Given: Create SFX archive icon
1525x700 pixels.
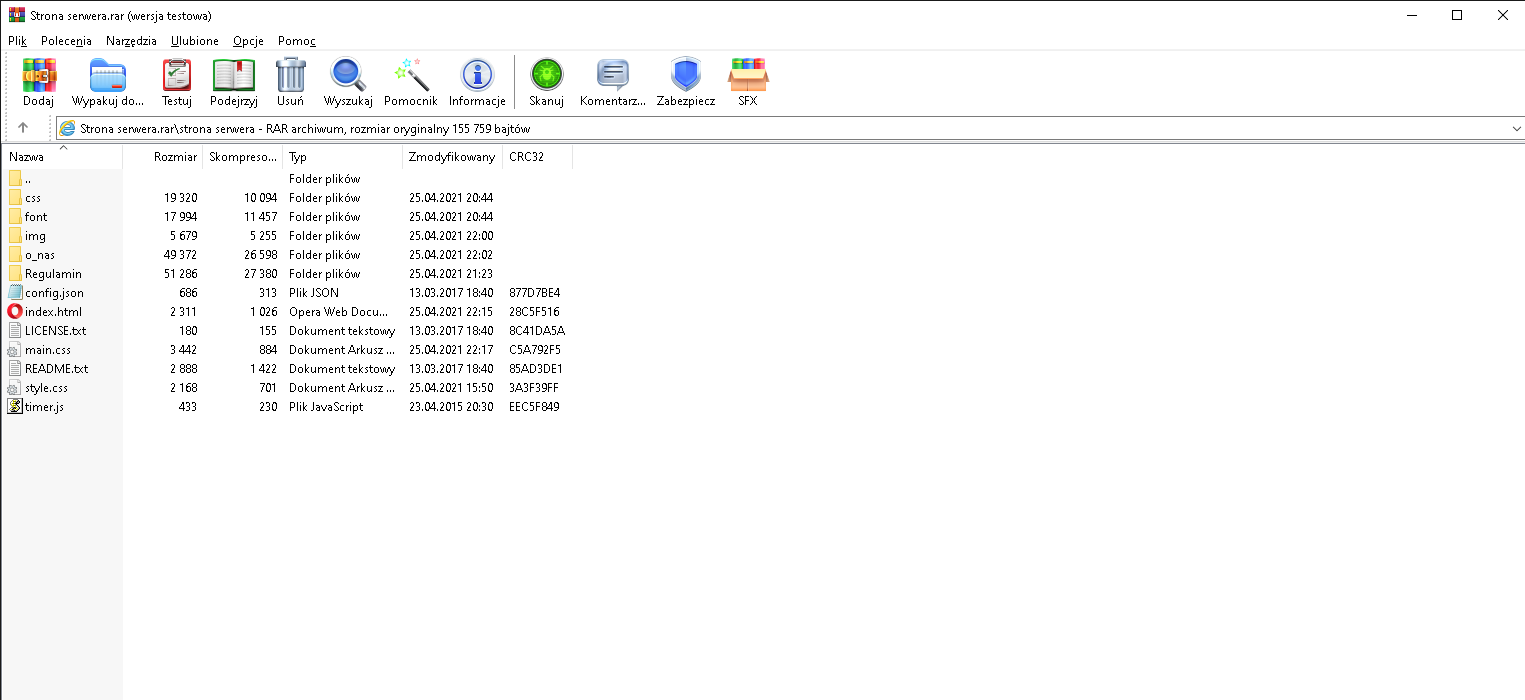Looking at the screenshot, I should [748, 76].
